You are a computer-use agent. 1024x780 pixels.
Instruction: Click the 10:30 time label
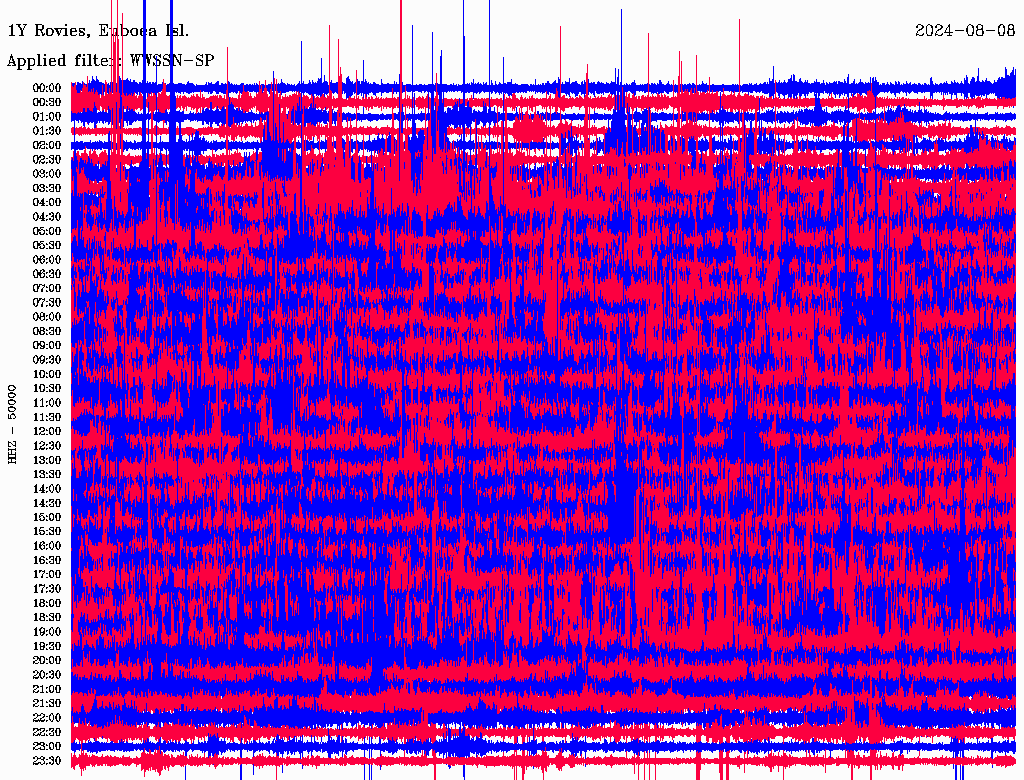pos(47,389)
